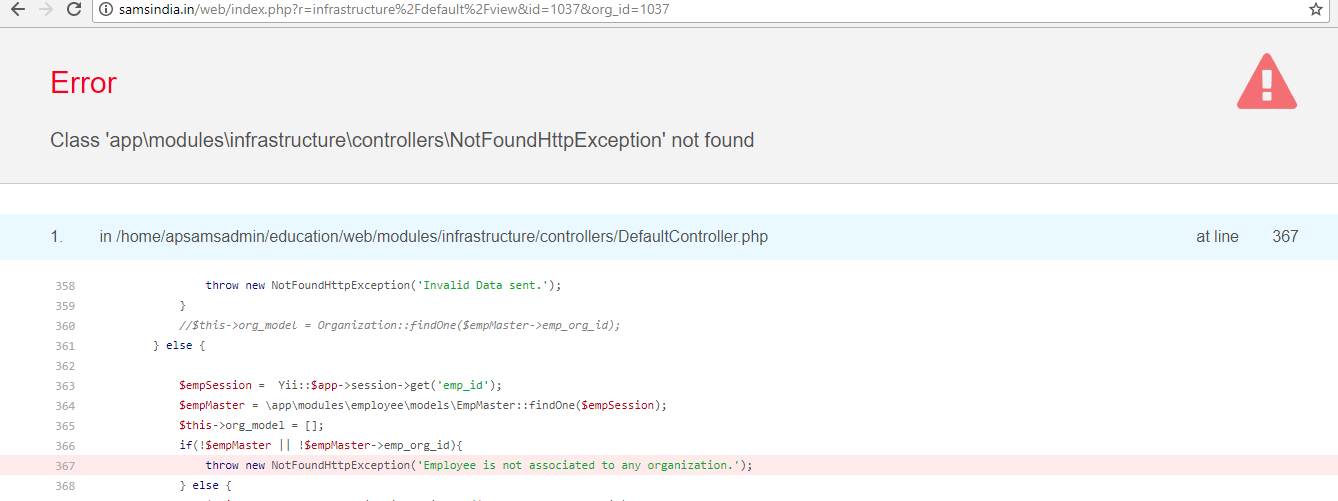Click highlighted line 367 'Employee is not associated'
The image size is (1338, 501).
[669, 465]
